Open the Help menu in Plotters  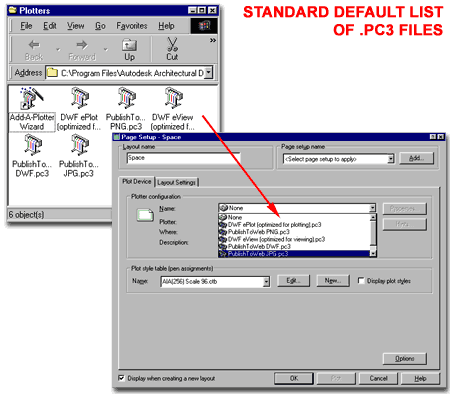pos(166,26)
